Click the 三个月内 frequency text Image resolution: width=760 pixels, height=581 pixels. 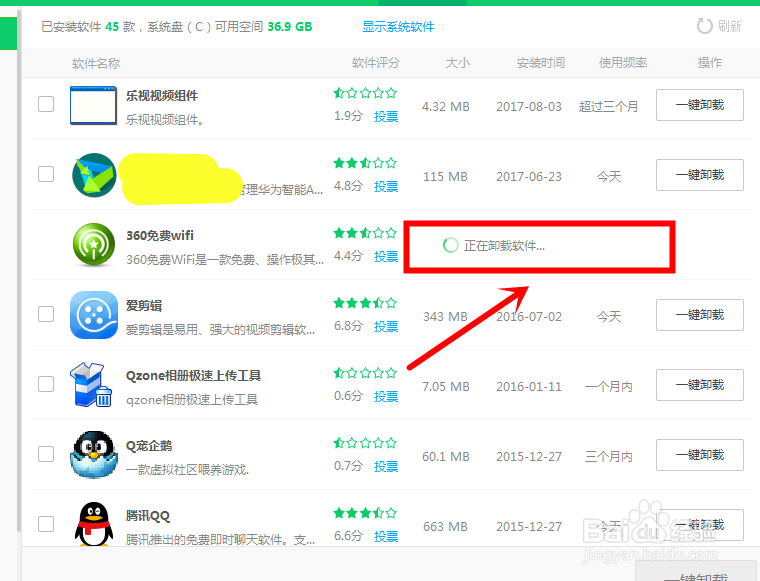tap(609, 456)
